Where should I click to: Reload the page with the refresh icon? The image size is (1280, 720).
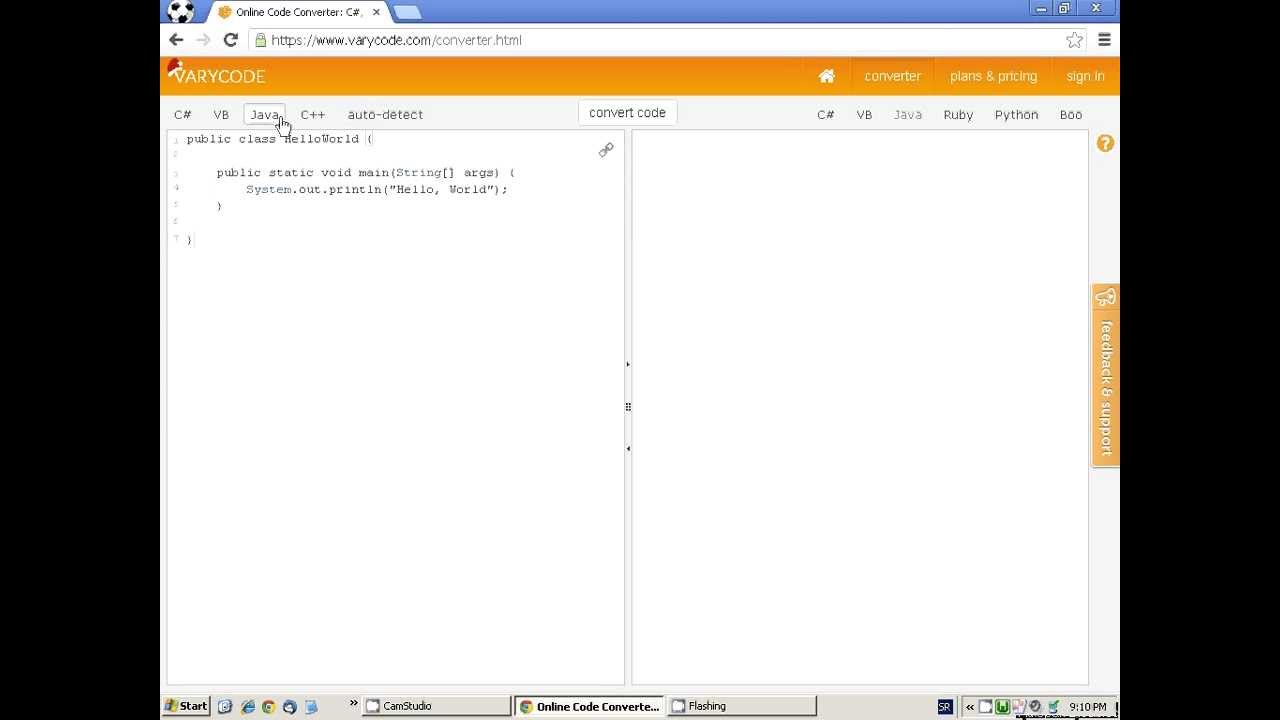click(230, 40)
